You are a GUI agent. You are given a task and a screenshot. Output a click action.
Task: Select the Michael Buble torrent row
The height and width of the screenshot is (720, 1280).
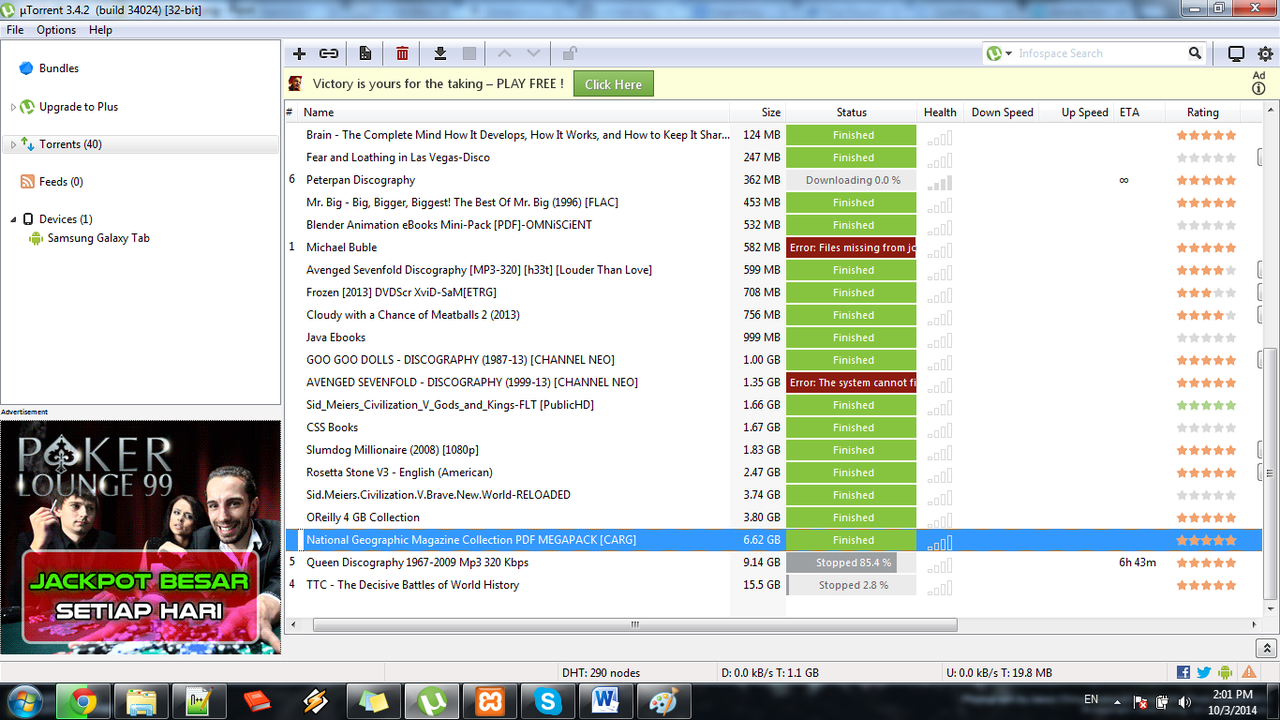pyautogui.click(x=772, y=247)
